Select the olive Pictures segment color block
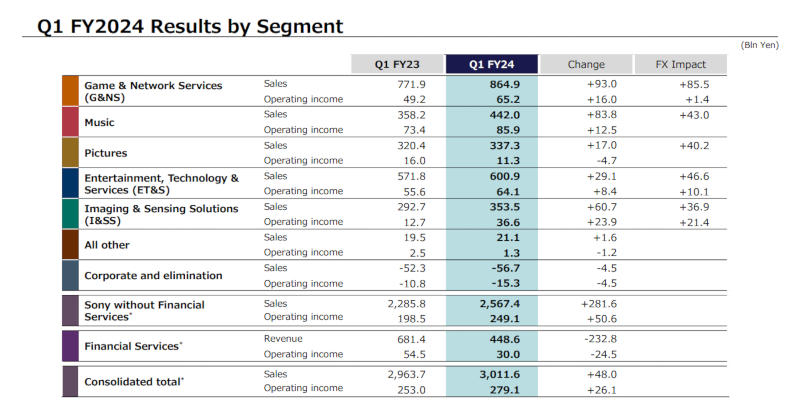 (x=70, y=153)
